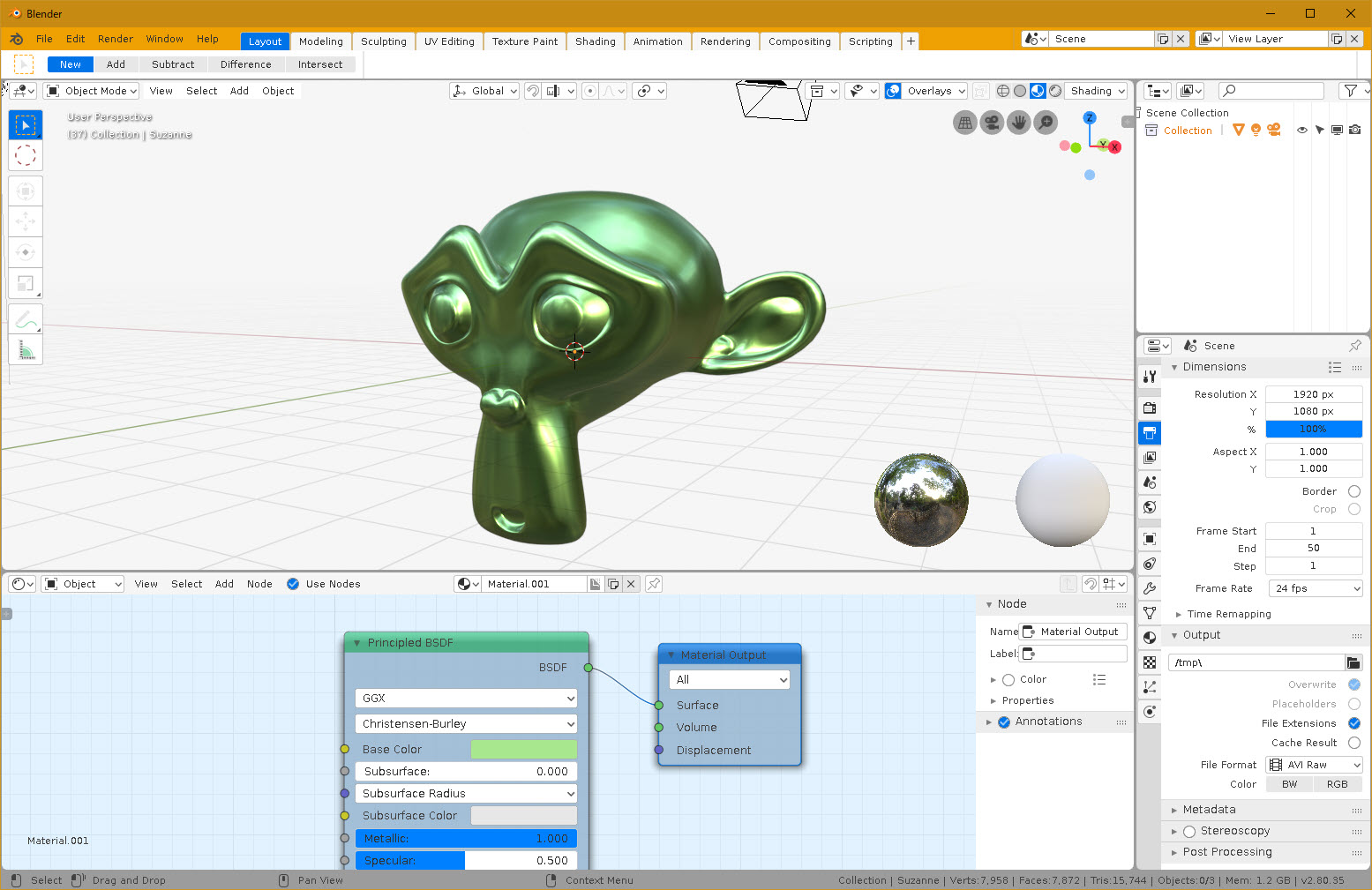Enable the Stereoscopy checkbox
This screenshot has width=1372, height=890.
tap(1189, 831)
